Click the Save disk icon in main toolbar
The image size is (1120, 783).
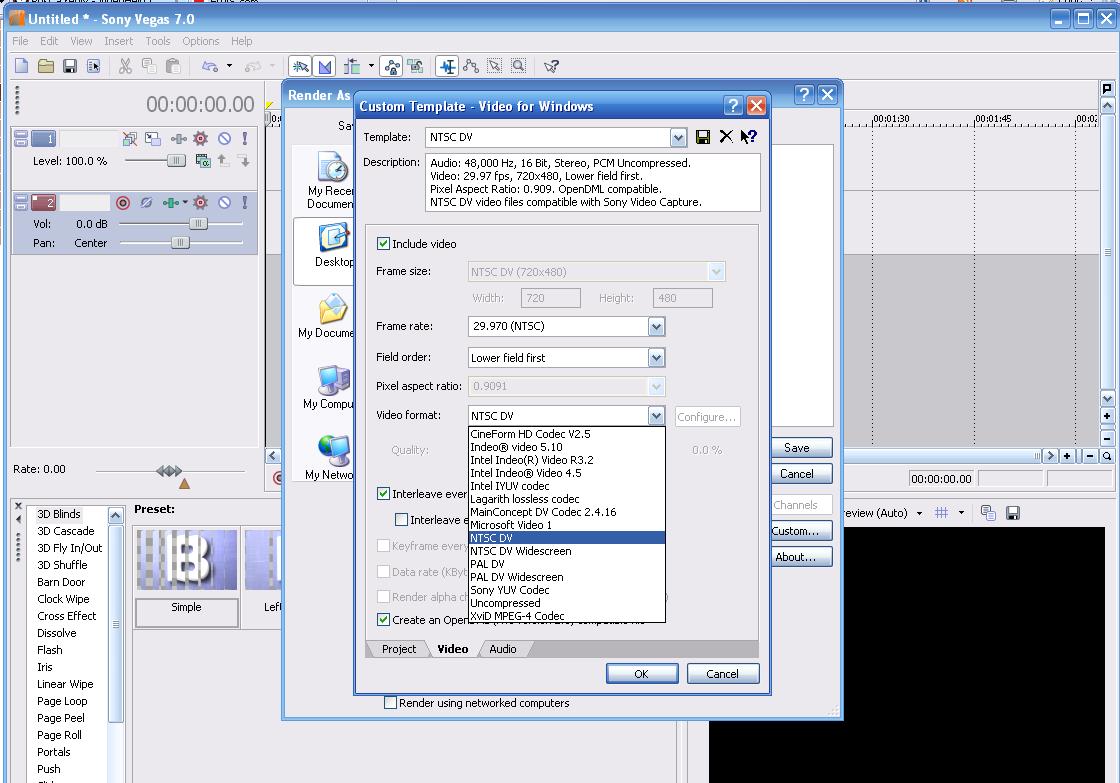point(70,66)
